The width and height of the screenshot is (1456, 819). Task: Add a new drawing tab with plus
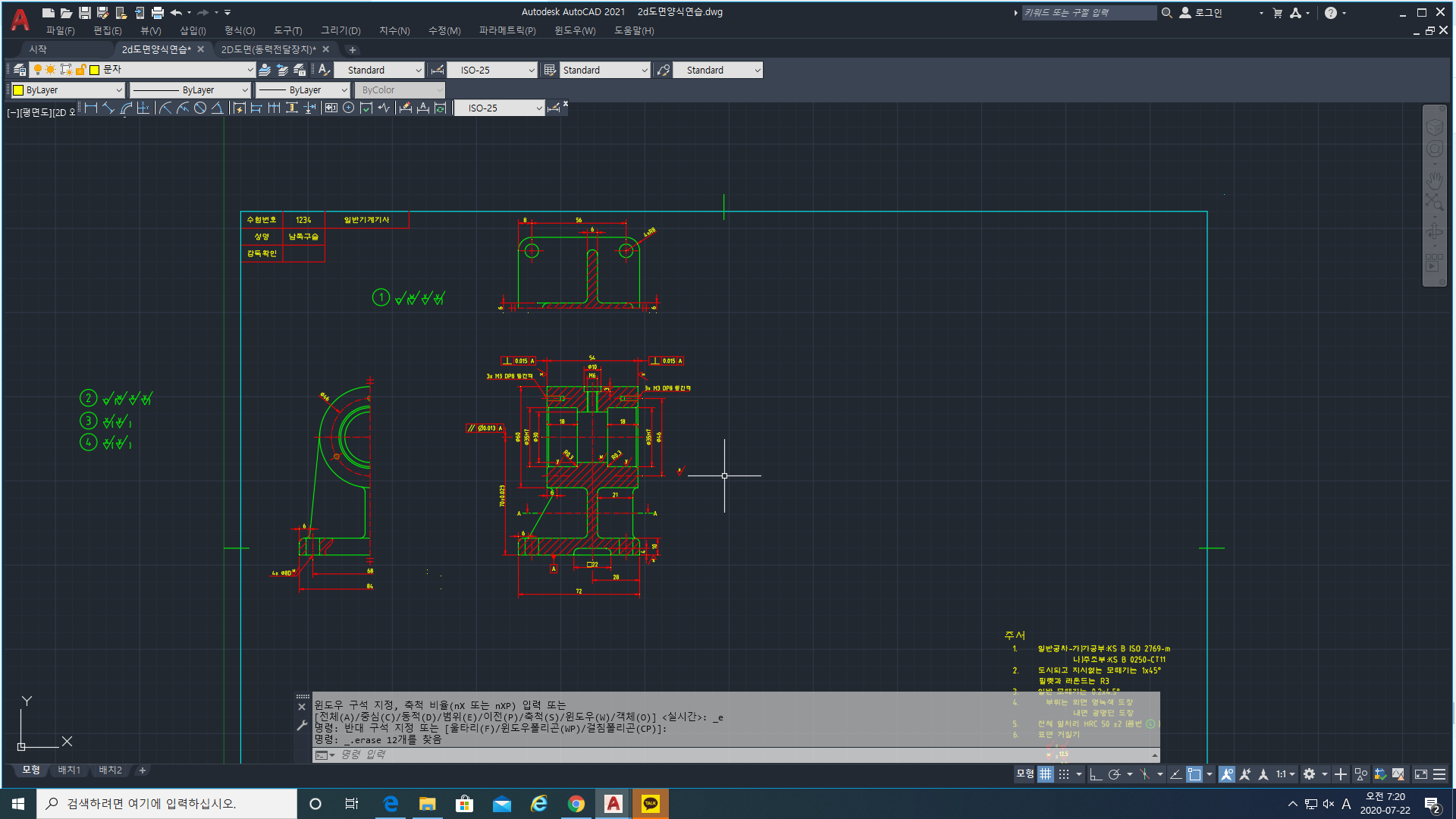click(352, 50)
